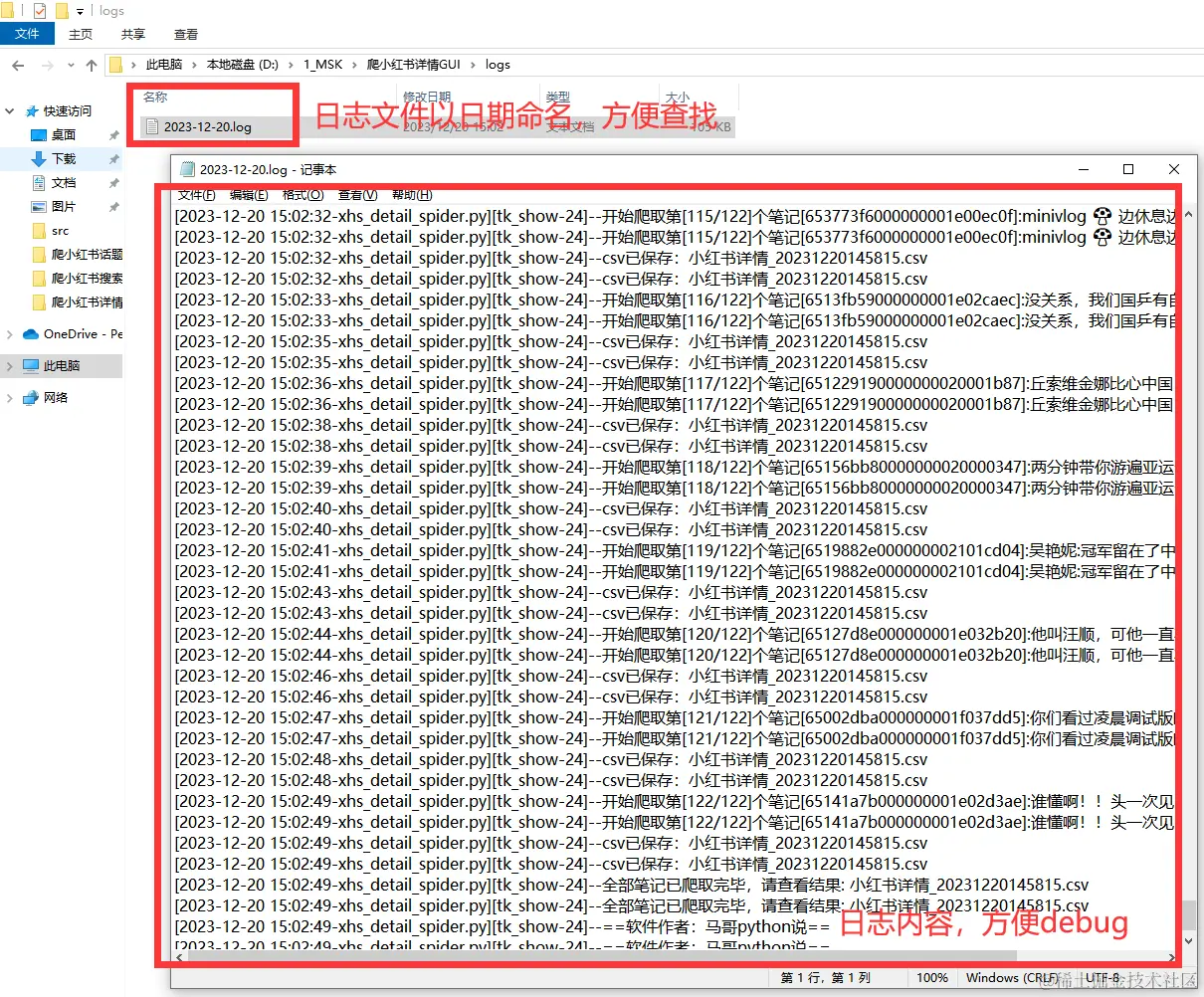The width and height of the screenshot is (1204, 997).
Task: Maximize the Notepad window
Action: 1128,169
